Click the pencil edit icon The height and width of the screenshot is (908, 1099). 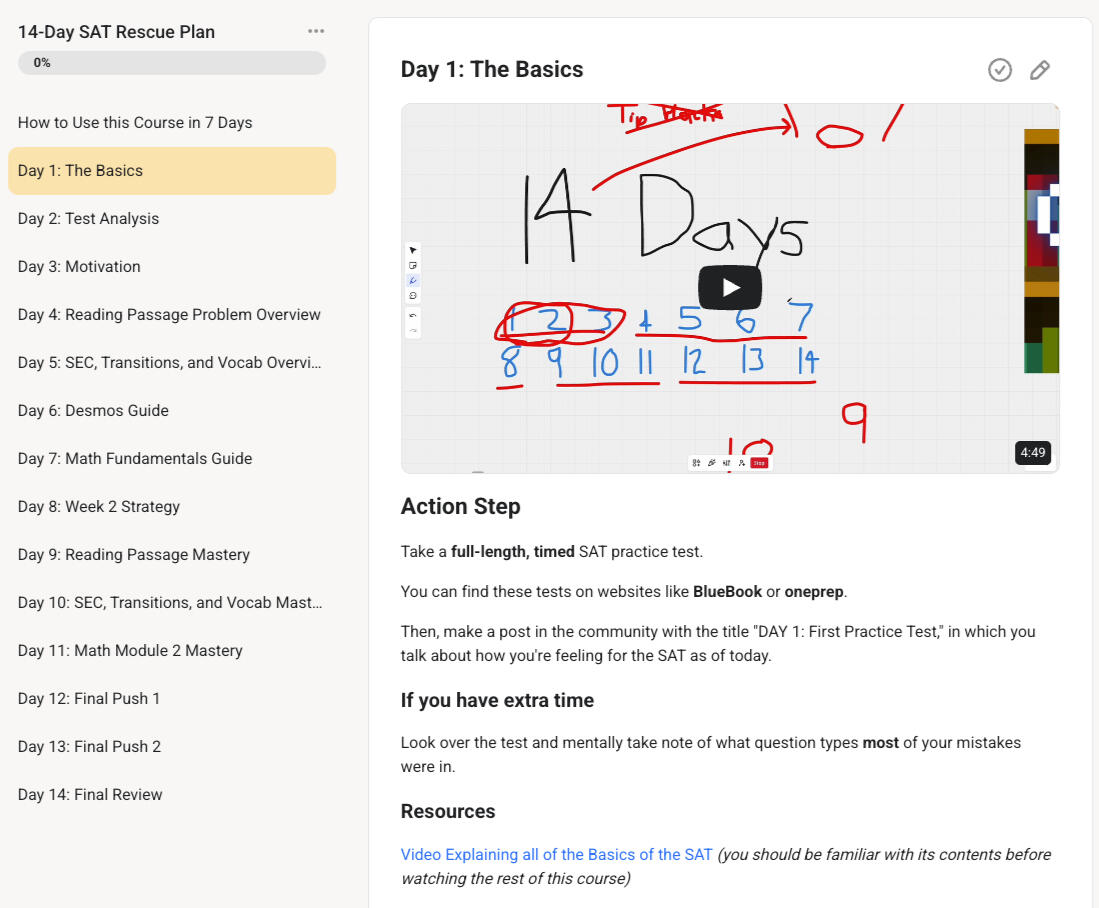(x=1040, y=70)
